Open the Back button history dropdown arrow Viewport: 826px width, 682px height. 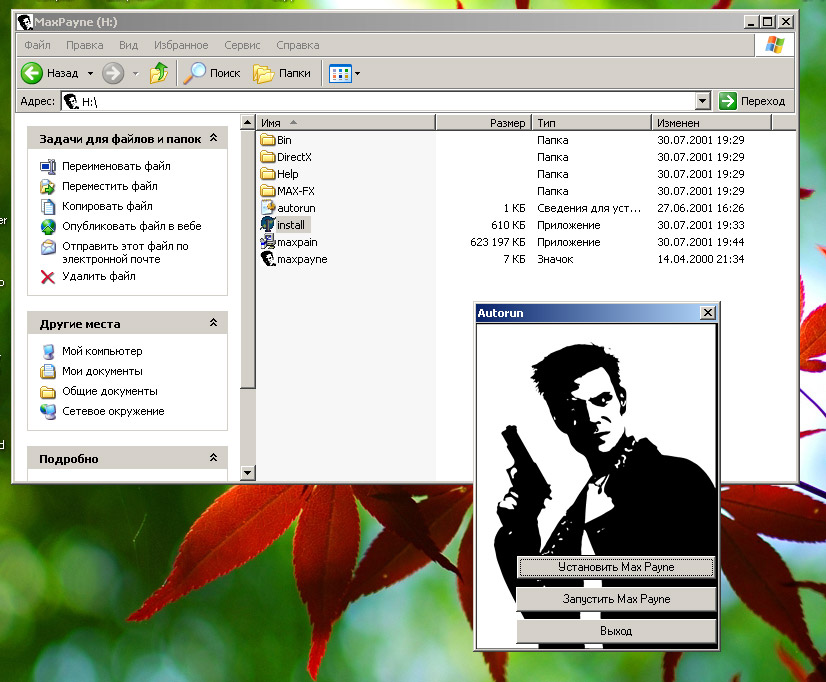coord(90,73)
